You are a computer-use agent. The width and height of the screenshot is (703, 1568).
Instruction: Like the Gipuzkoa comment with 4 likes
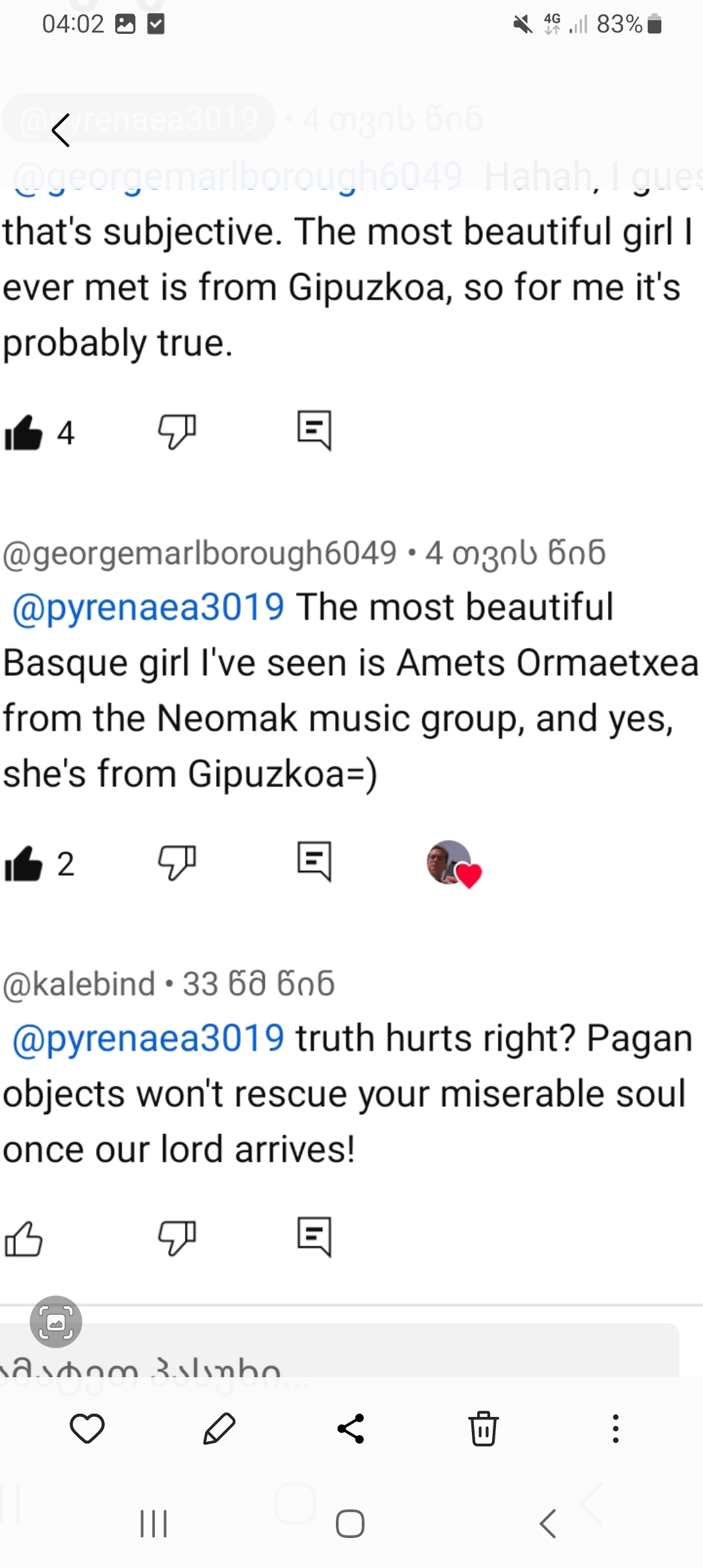point(23,432)
